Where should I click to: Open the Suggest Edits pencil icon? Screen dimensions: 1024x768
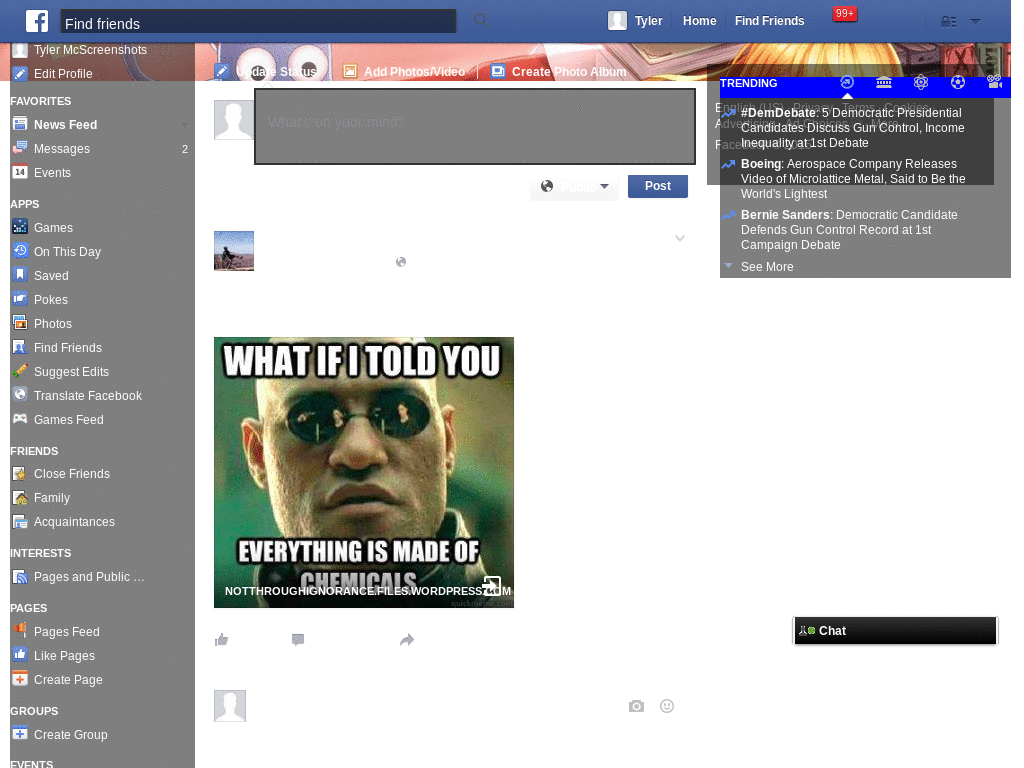pyautogui.click(x=20, y=371)
